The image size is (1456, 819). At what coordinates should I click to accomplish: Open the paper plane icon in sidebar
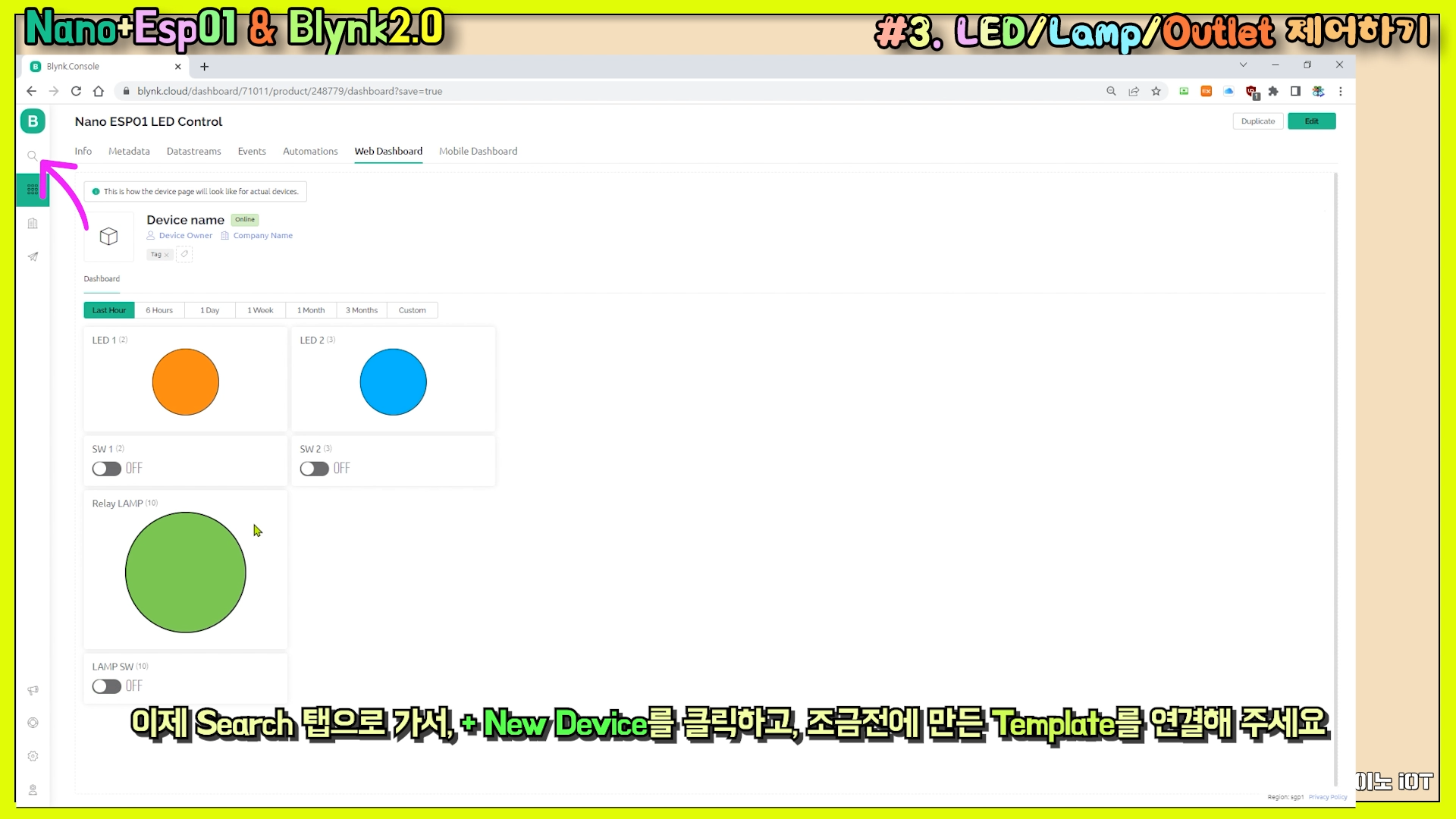[x=33, y=257]
